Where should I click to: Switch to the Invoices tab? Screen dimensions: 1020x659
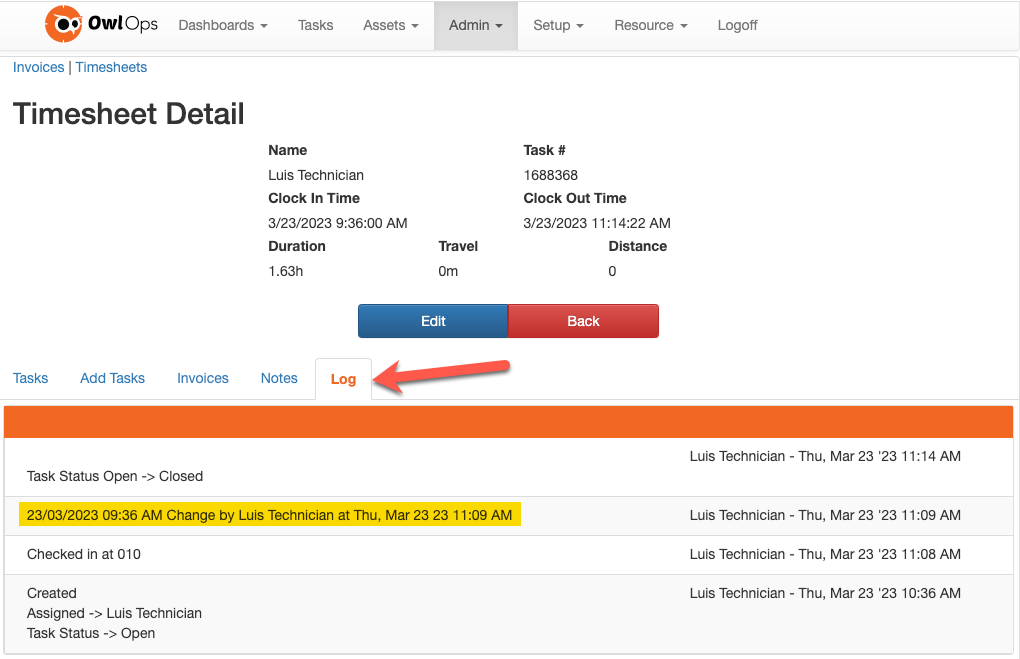[202, 378]
